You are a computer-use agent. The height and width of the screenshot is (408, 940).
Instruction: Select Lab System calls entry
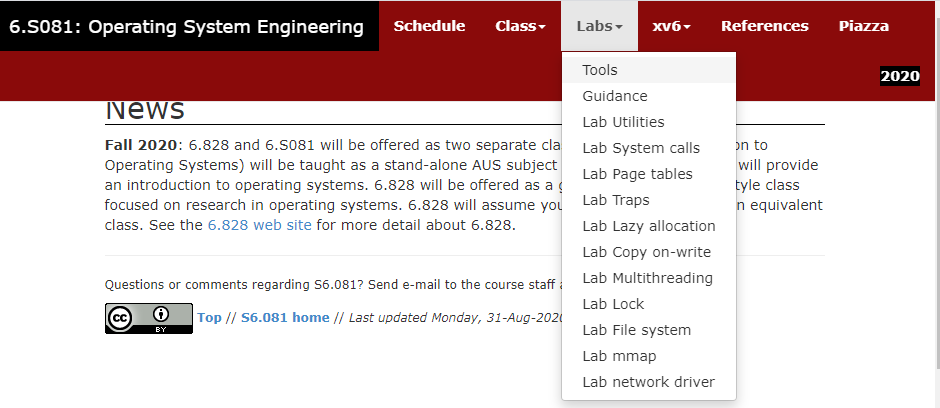(641, 148)
